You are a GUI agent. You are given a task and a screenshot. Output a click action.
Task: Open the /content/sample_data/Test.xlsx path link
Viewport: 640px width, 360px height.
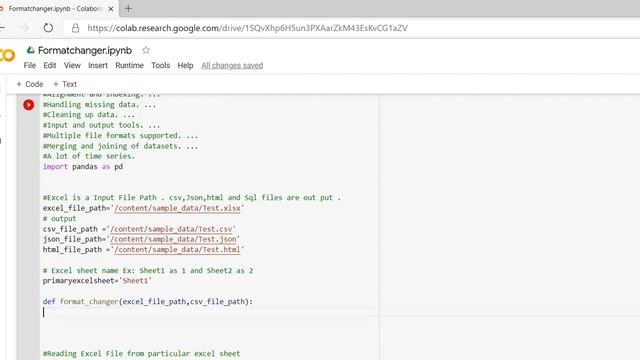(x=178, y=208)
